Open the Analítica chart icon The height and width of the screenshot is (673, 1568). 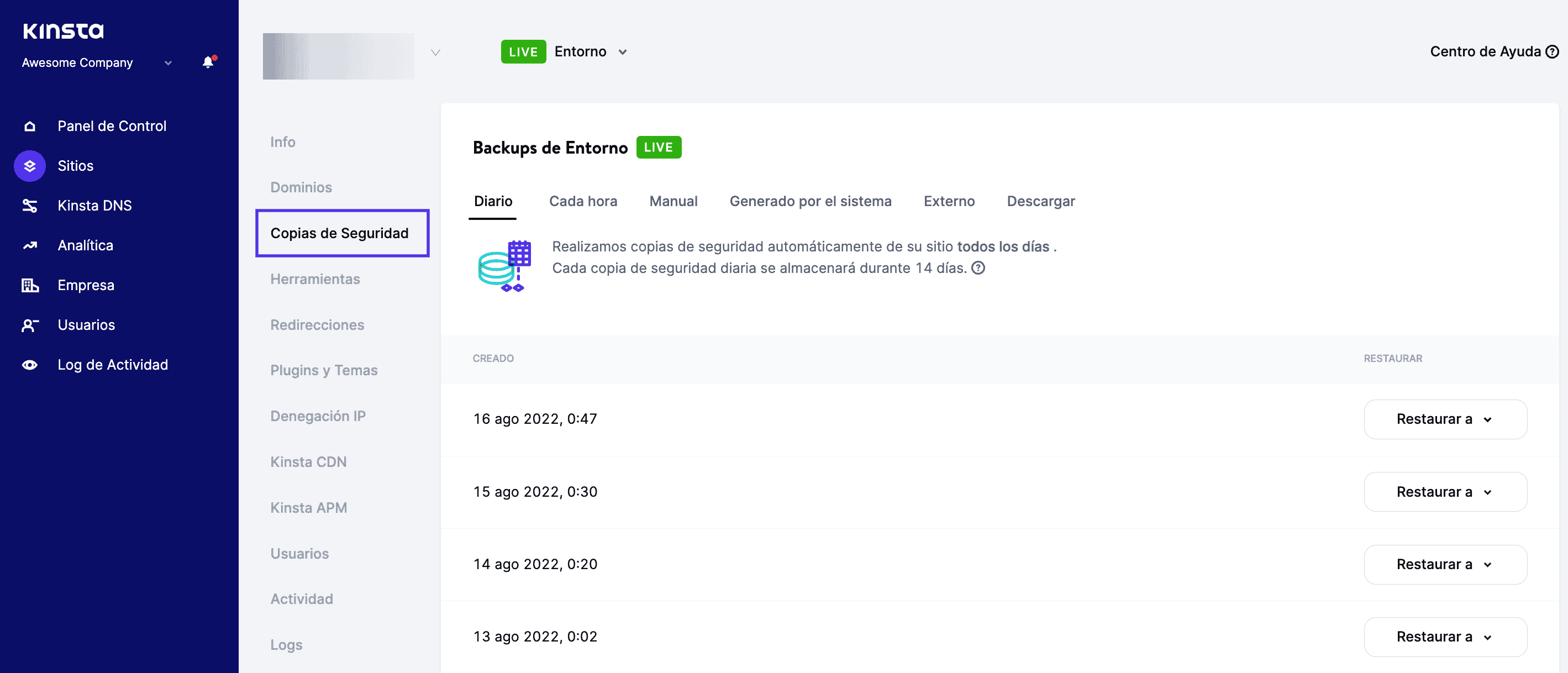(30, 245)
